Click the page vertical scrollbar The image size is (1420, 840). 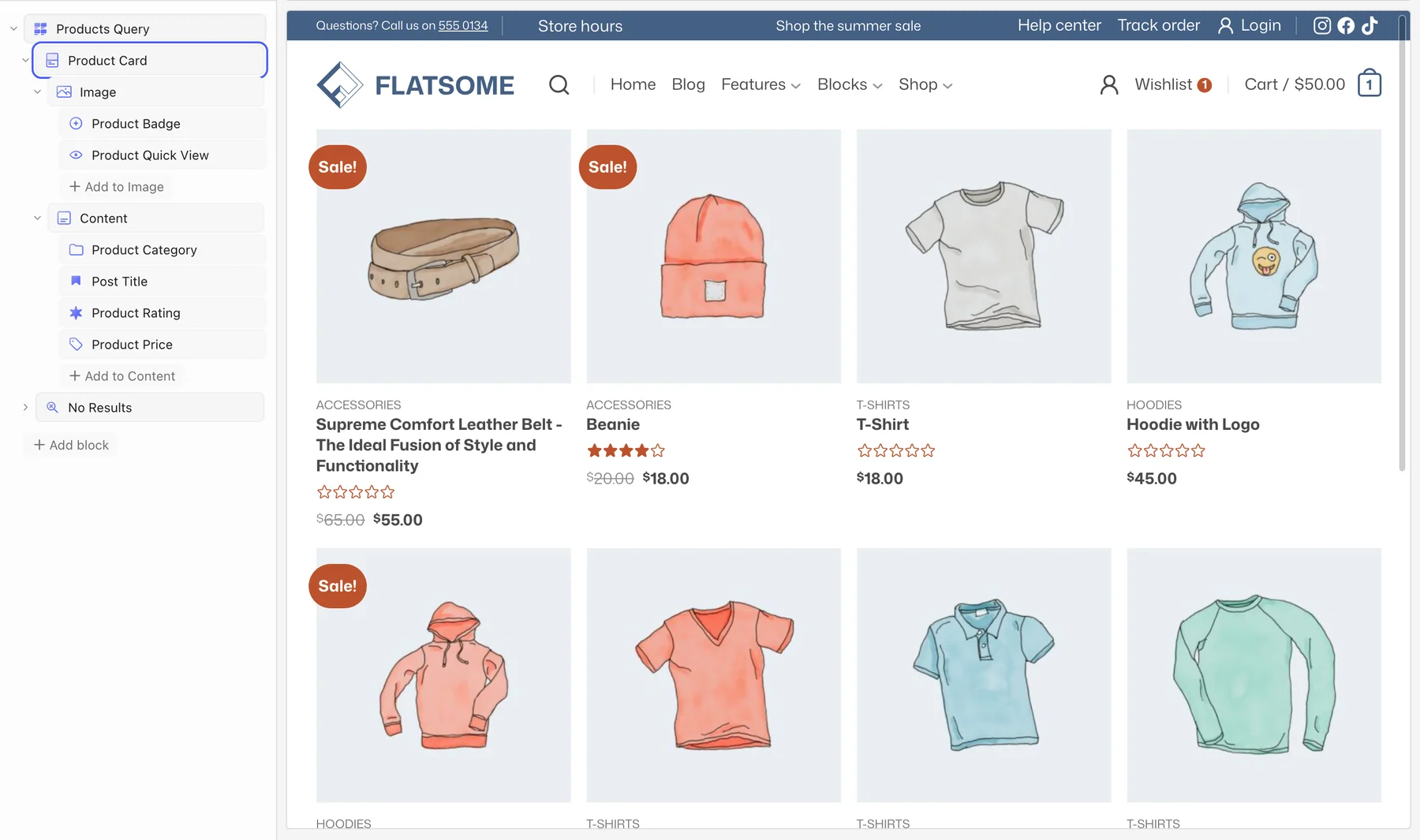(1402, 243)
